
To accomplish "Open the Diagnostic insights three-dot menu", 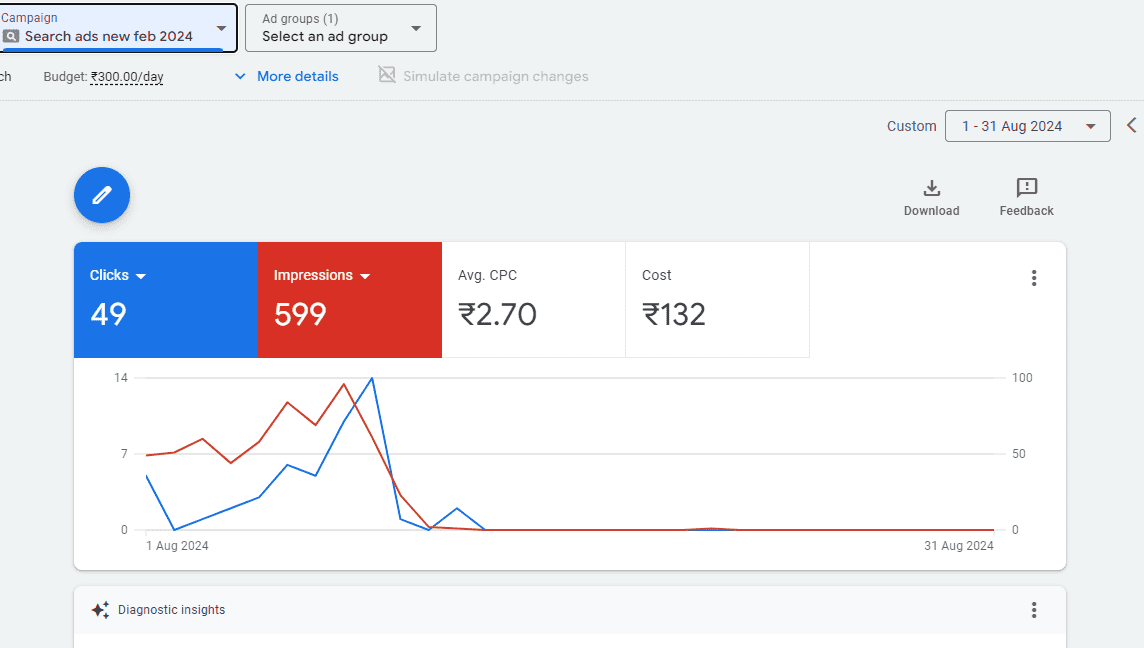I will pyautogui.click(x=1034, y=609).
